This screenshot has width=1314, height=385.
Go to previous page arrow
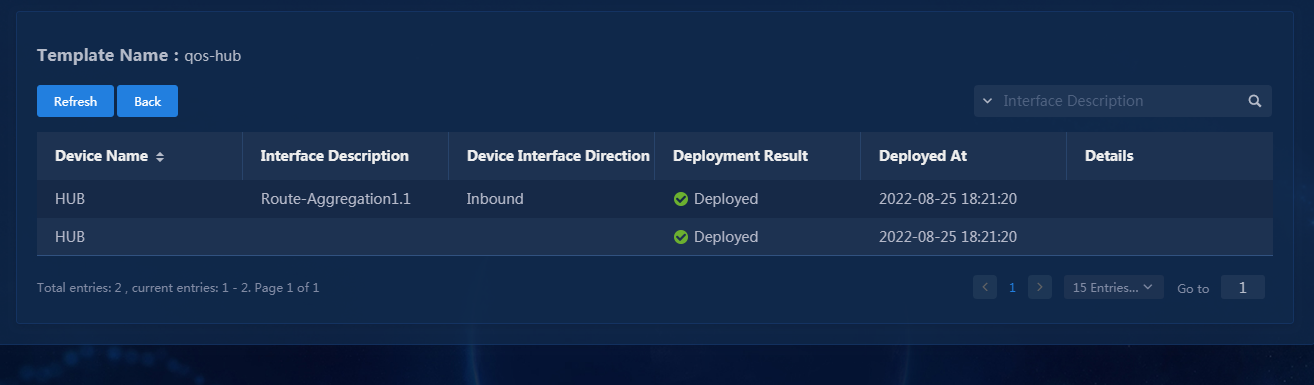(x=985, y=287)
